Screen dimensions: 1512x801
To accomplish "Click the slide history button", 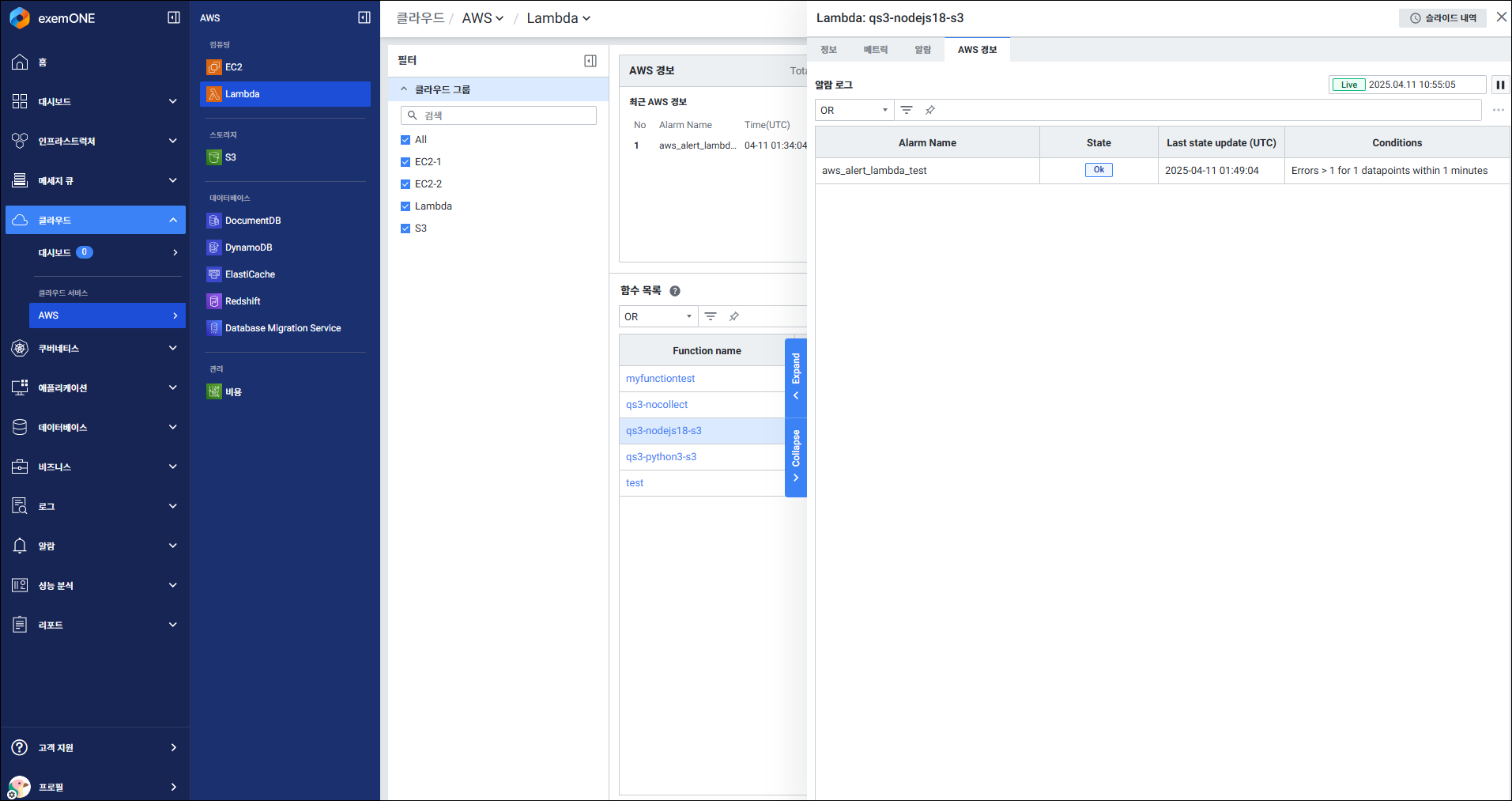I will [x=1442, y=18].
